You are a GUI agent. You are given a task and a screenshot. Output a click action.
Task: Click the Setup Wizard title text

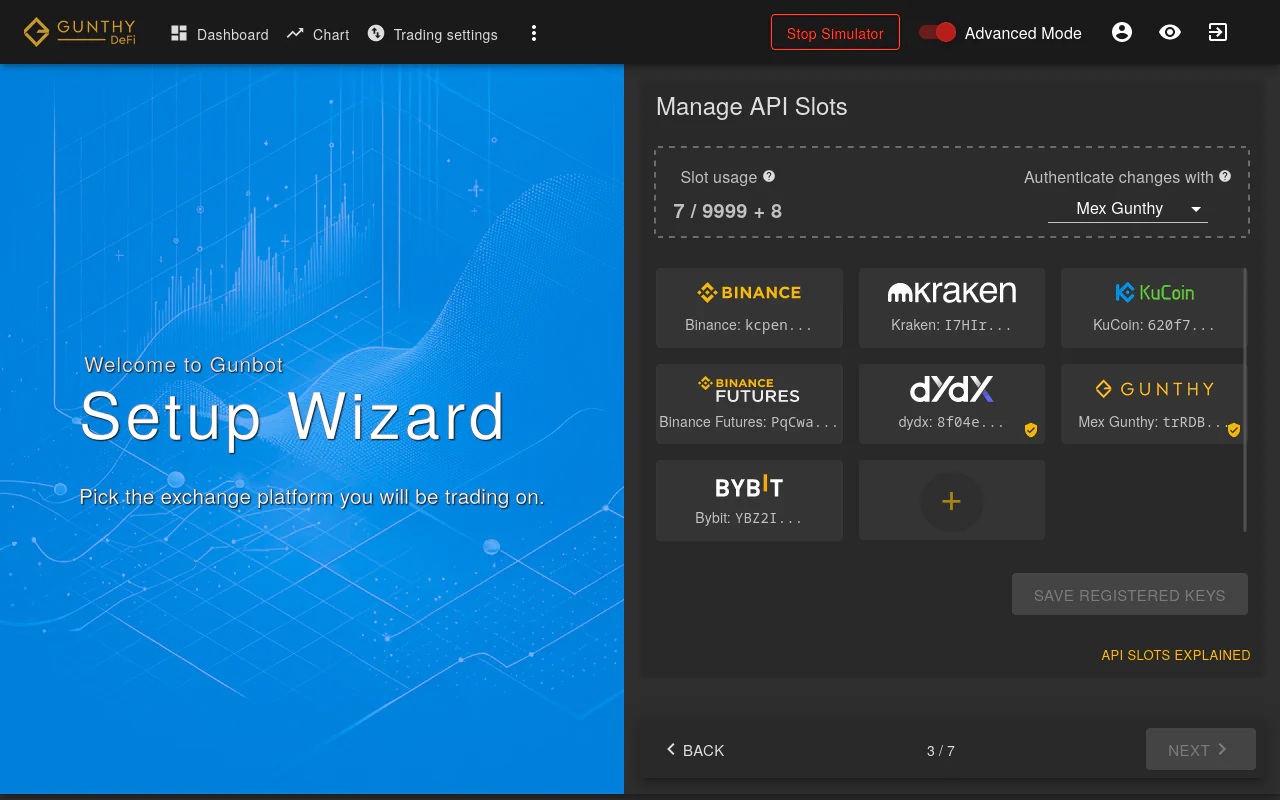pos(293,417)
